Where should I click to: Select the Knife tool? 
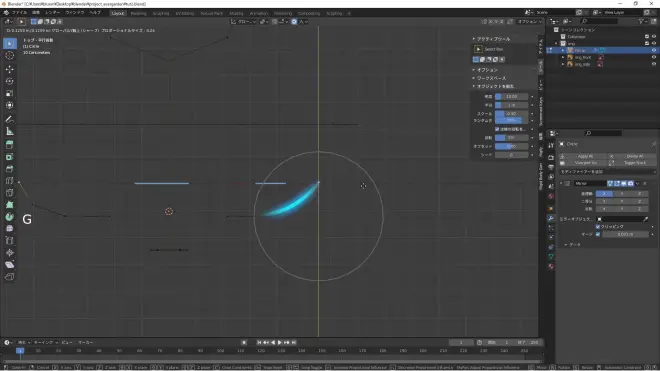click(10, 193)
